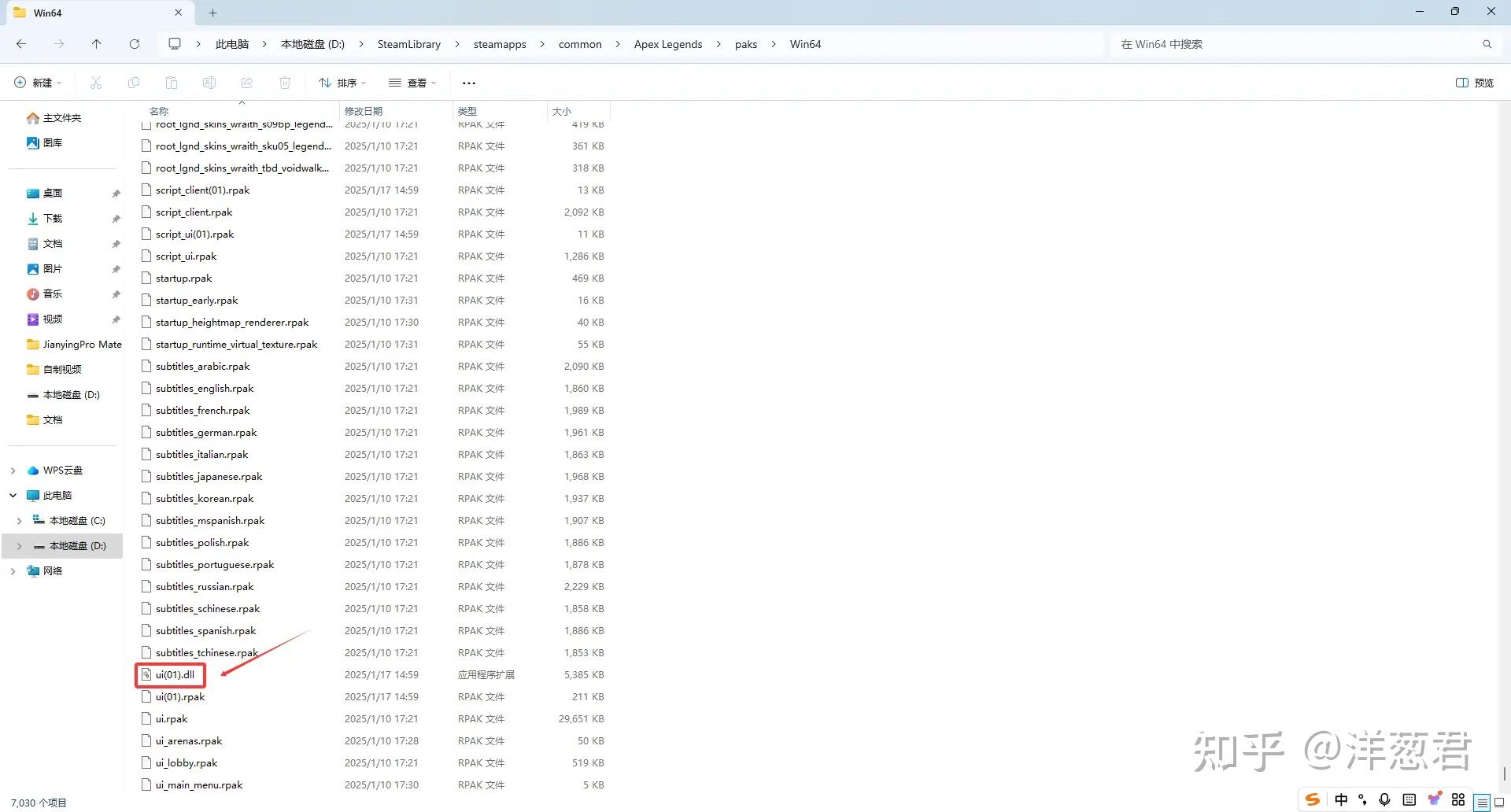Open chevron after Apex Legends in breadcrumb
This screenshot has height=812, width=1511.
(x=719, y=44)
